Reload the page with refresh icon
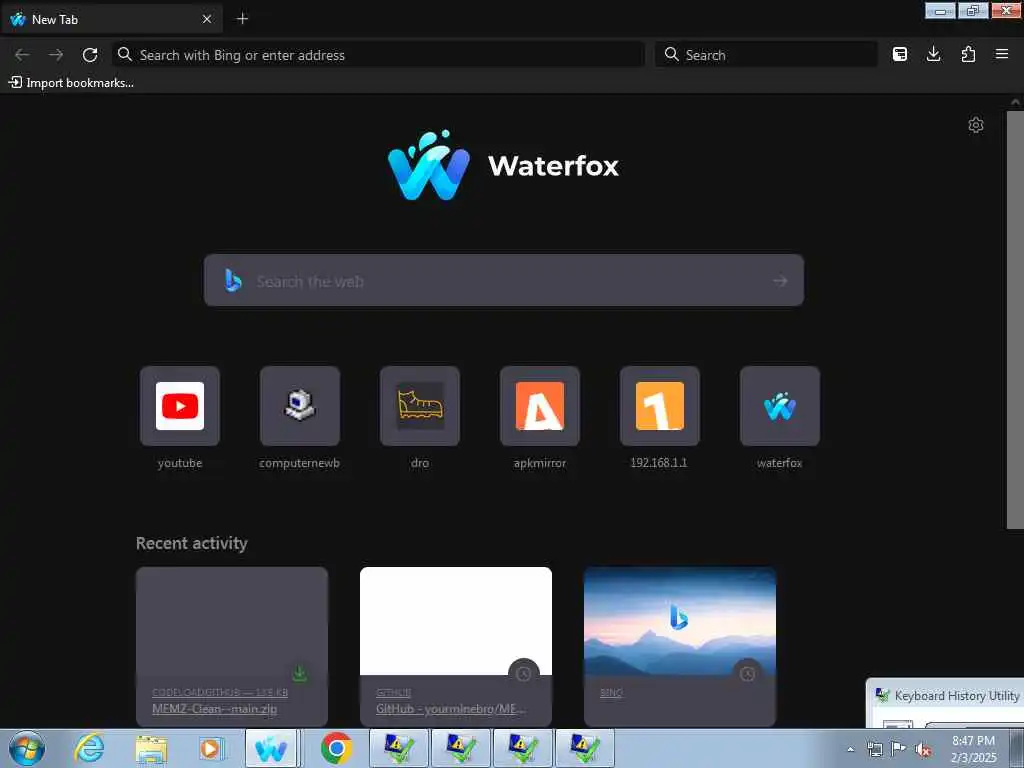 [x=90, y=55]
